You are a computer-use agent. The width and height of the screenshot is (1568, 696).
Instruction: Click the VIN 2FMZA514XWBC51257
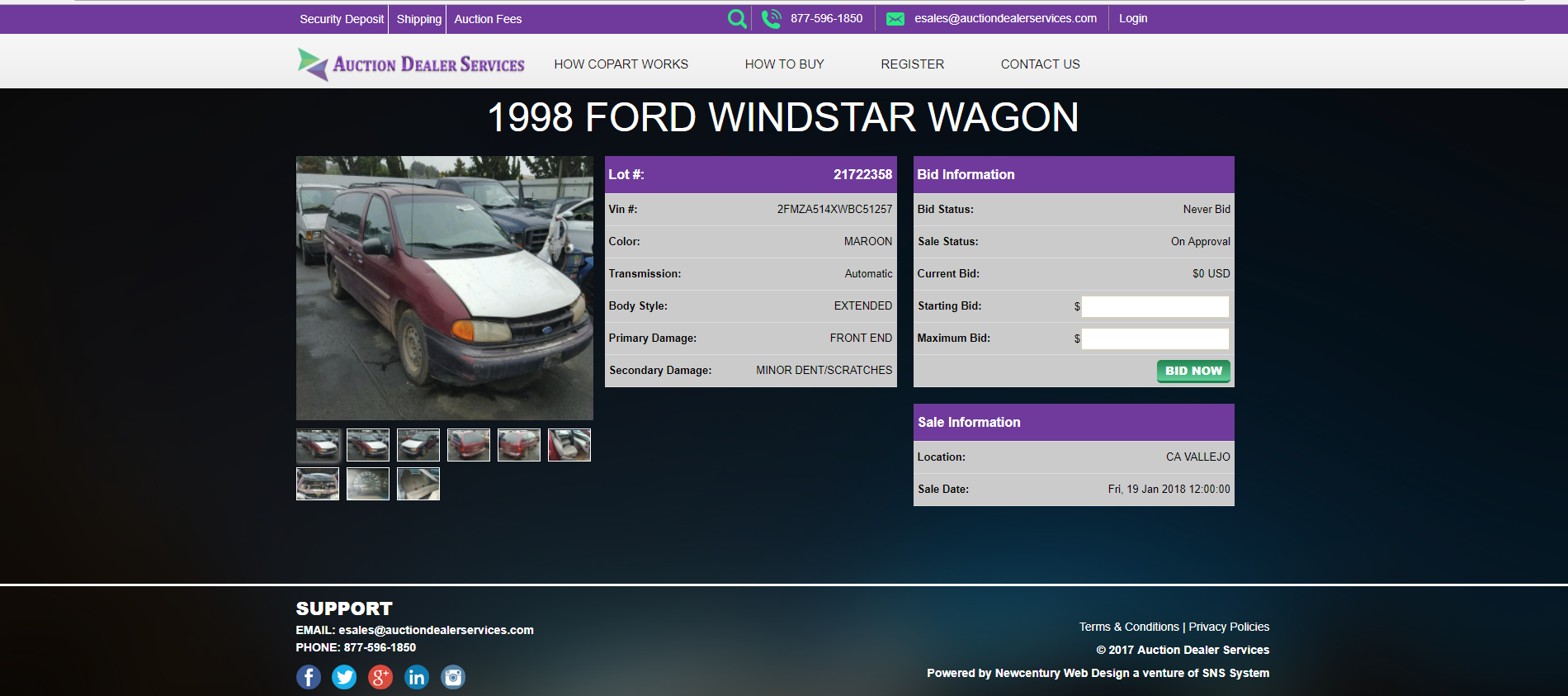(x=834, y=209)
